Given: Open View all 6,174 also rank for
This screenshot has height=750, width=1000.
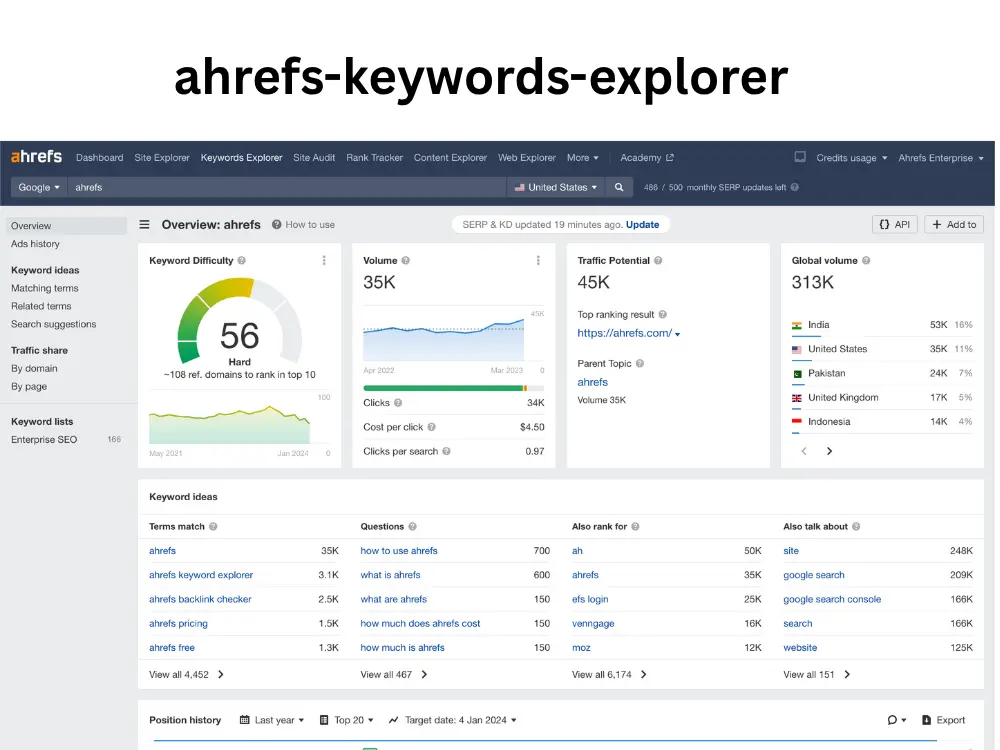Looking at the screenshot, I should click(x=609, y=675).
